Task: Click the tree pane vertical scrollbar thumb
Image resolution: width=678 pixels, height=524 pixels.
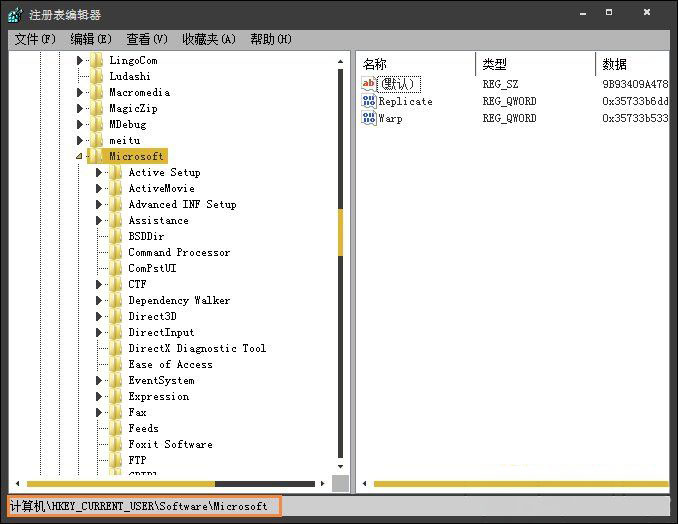Action: (340, 233)
